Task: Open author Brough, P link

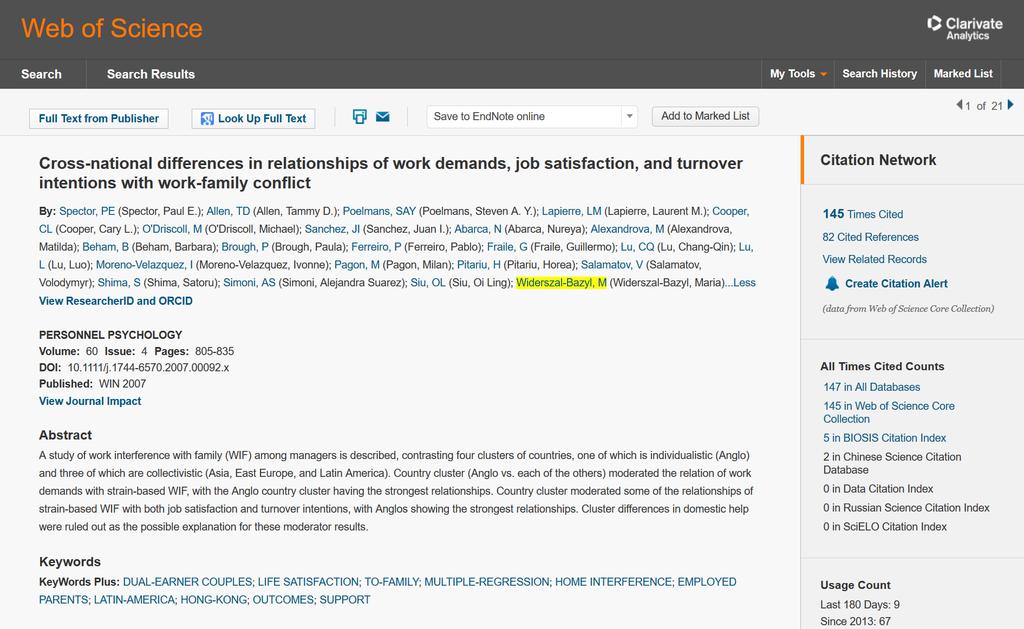Action: pos(245,247)
